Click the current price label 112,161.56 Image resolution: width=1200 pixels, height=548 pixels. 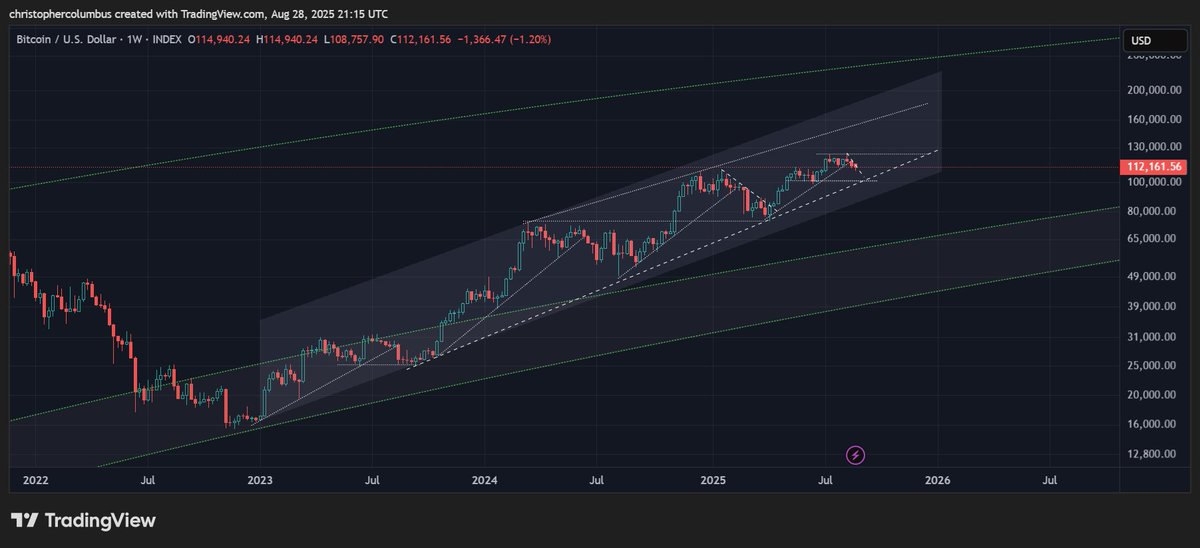pyautogui.click(x=1153, y=167)
